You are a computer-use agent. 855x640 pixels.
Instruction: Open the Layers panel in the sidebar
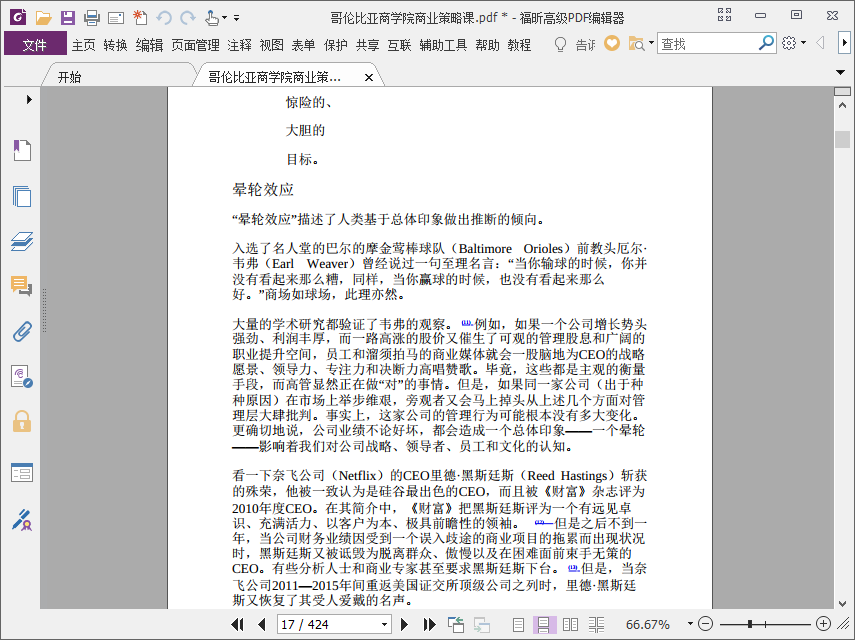[22, 241]
